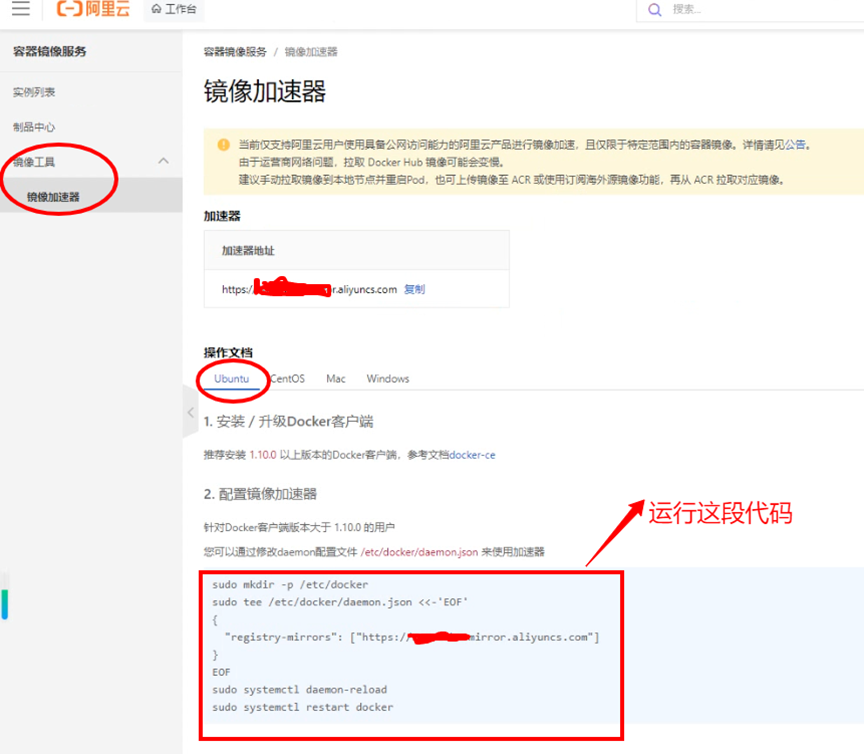Open the 工作台 workbench button

point(174,9)
